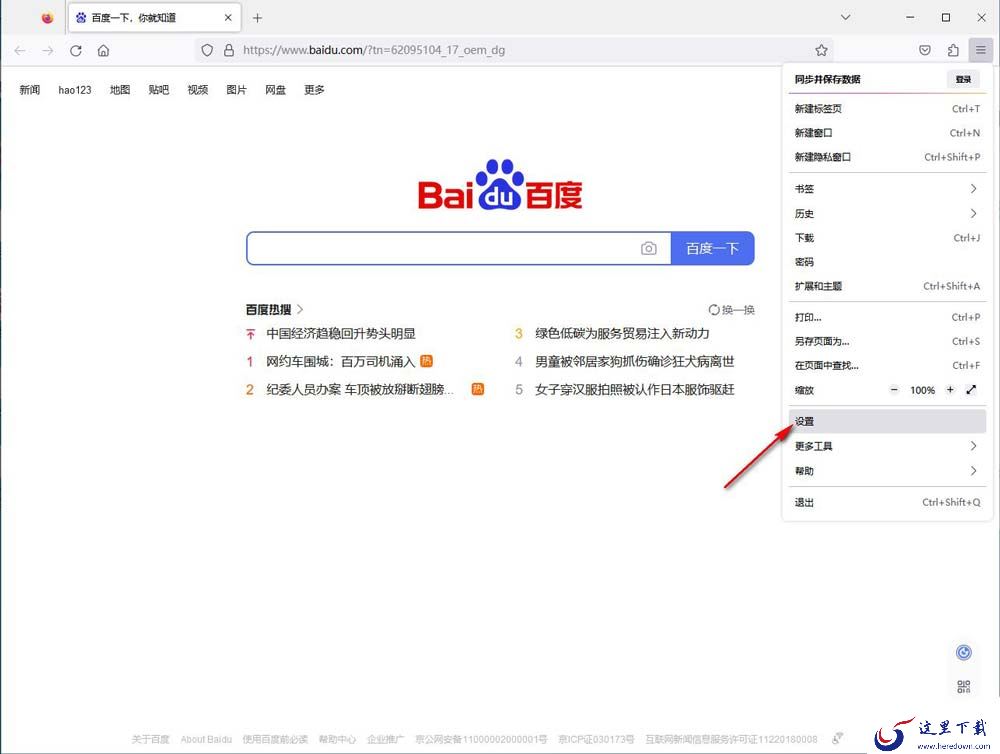Open 设置 in the menu
This screenshot has height=754, width=1000.
887,422
